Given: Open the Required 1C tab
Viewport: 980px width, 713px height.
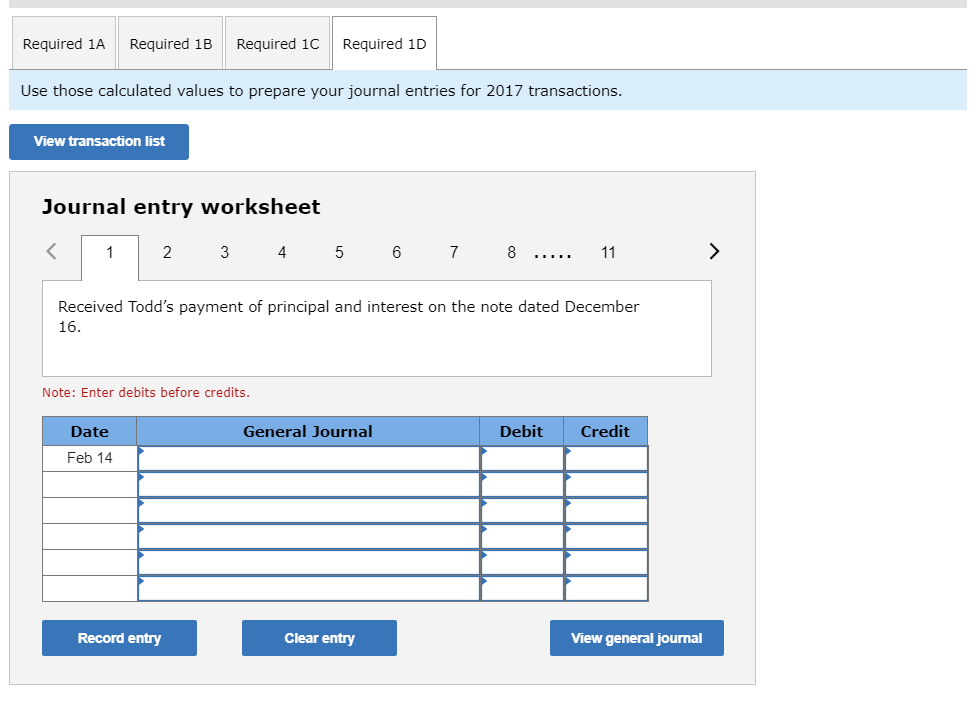Looking at the screenshot, I should [277, 43].
